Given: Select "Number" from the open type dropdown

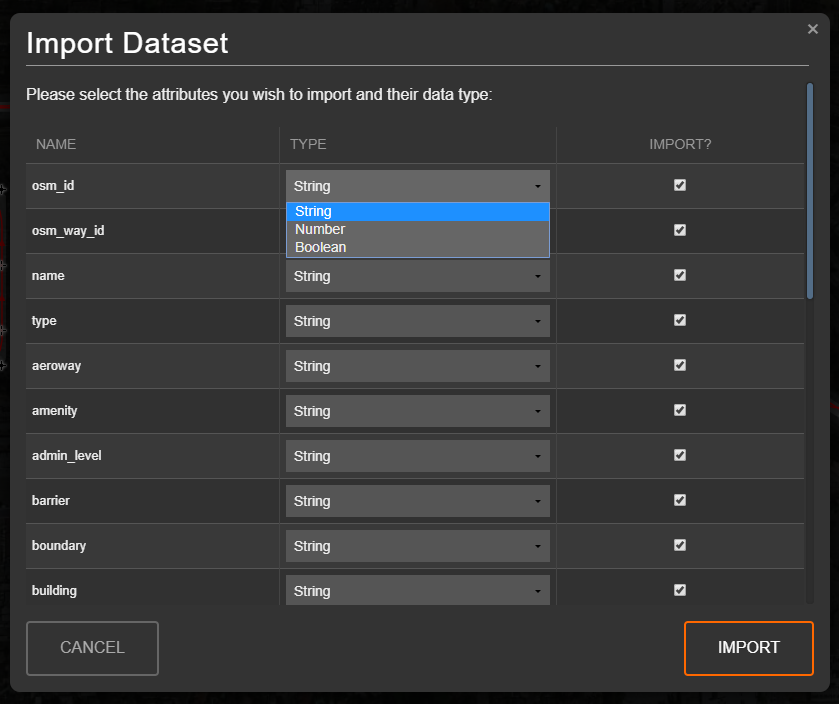Looking at the screenshot, I should click(x=320, y=229).
